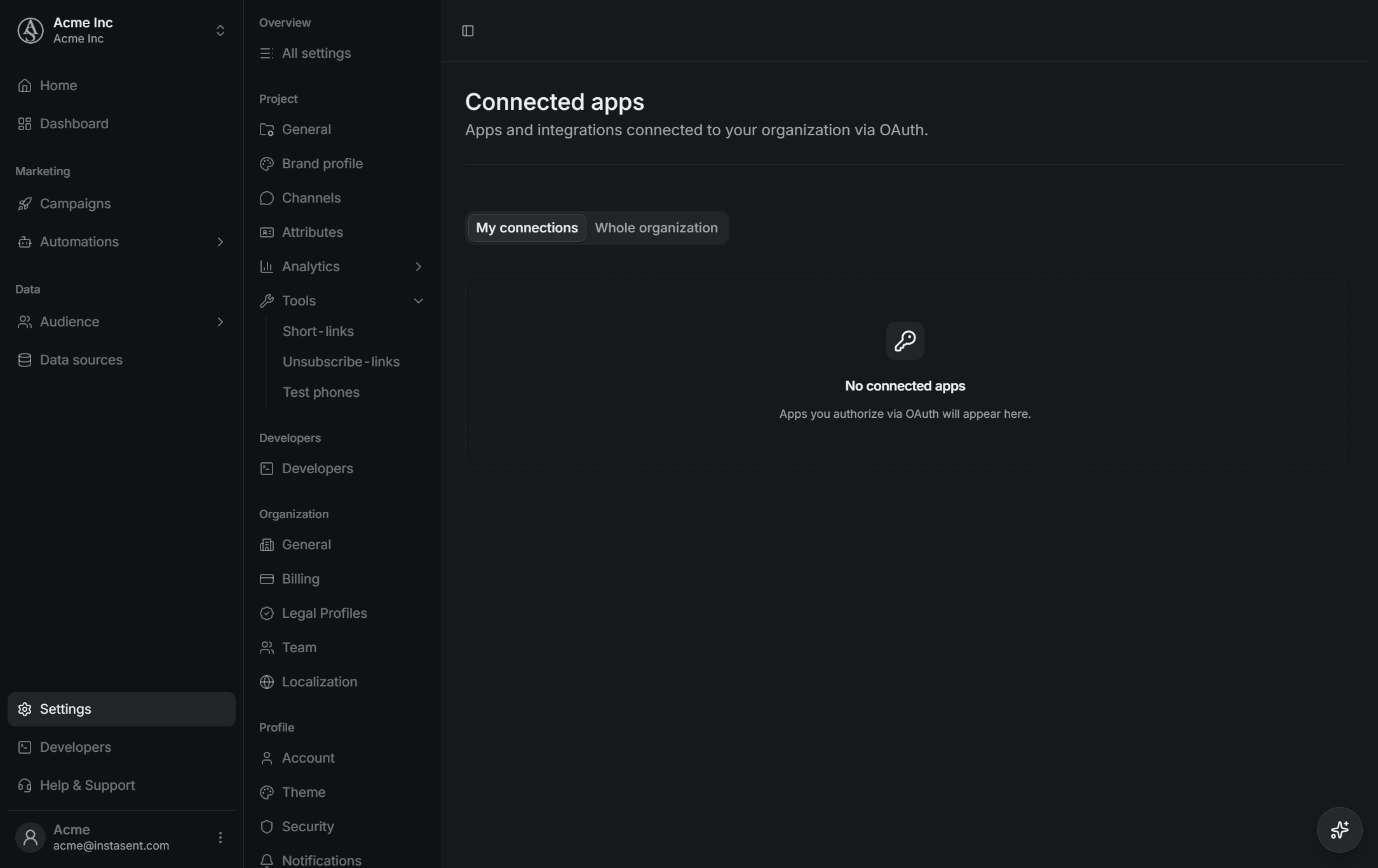Switch to the Whole organization view
This screenshot has height=868, width=1378.
(x=656, y=228)
